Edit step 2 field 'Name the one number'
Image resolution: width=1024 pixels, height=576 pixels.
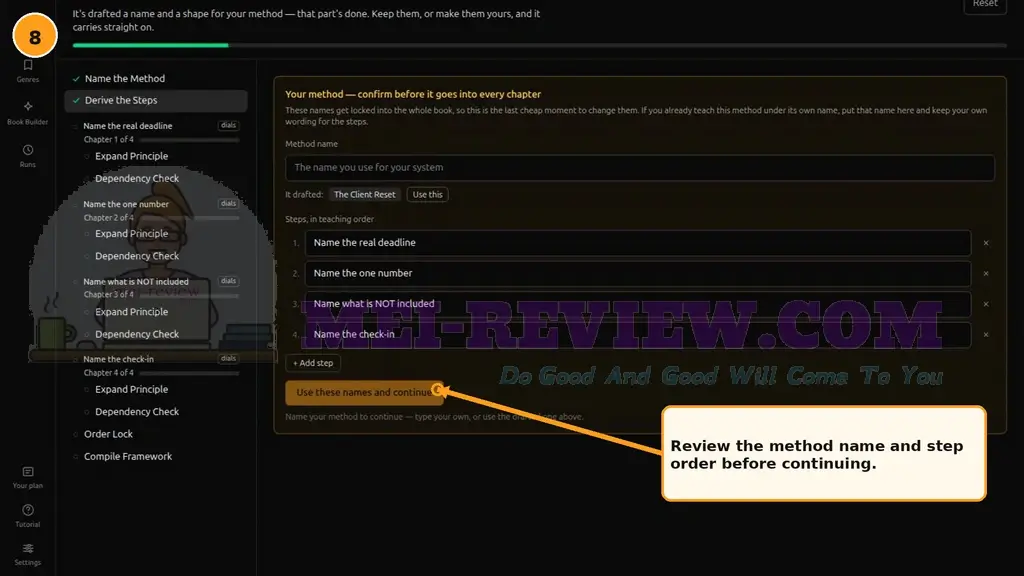[x=637, y=273]
